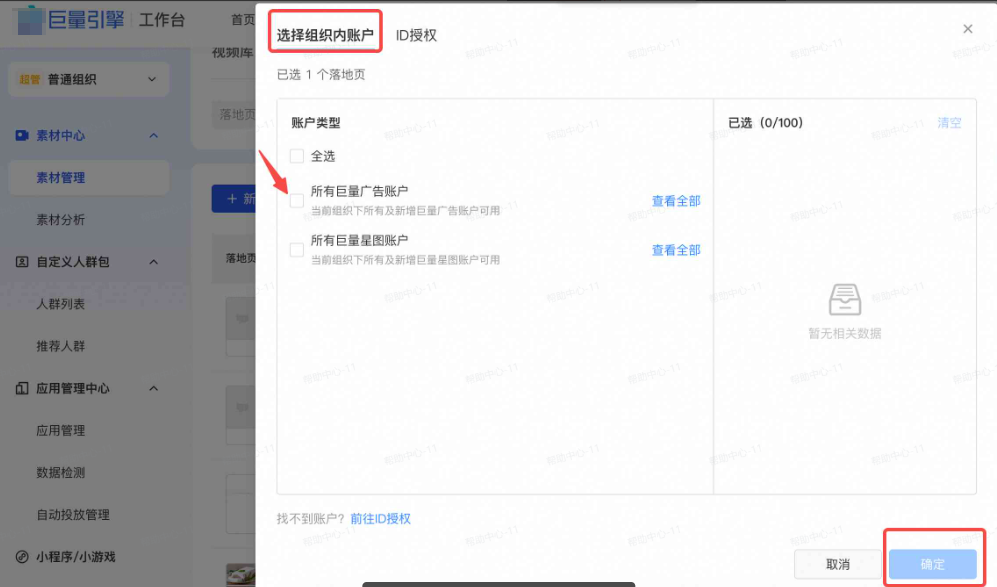Open 素材分析 in the sidebar
997x587 pixels.
click(60, 220)
